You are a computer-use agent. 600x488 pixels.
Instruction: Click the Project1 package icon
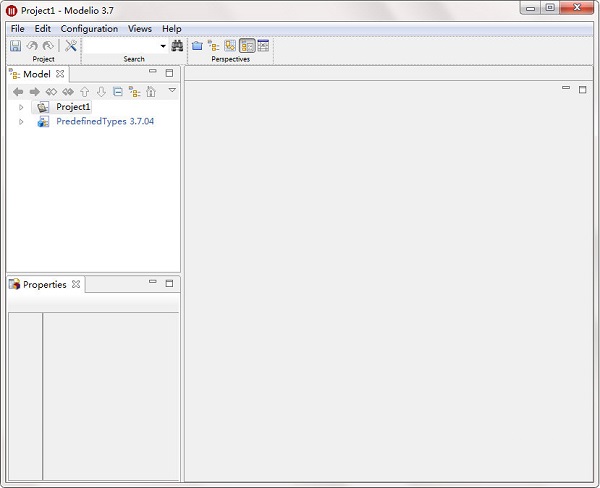click(x=42, y=107)
